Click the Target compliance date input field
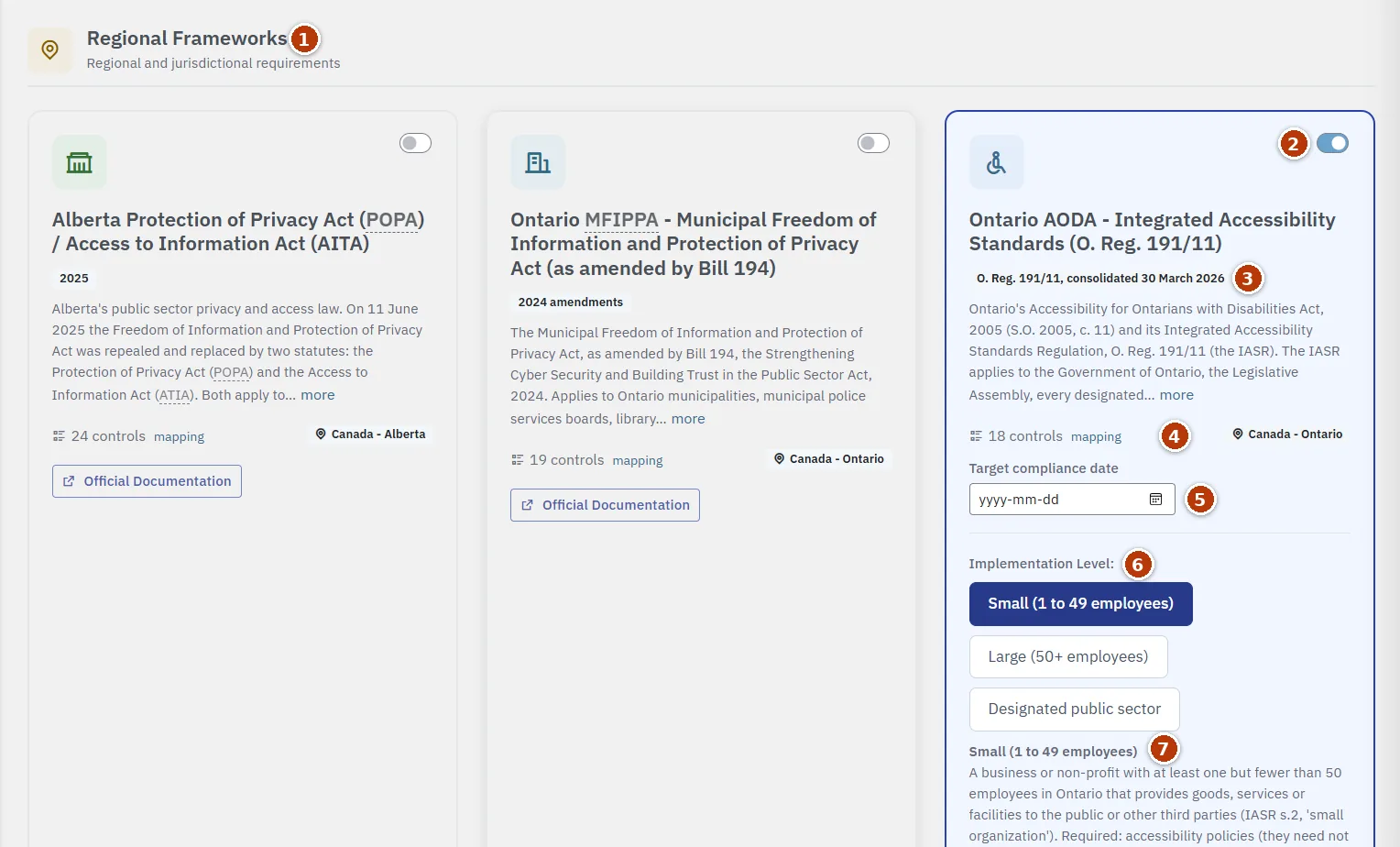1400x847 pixels. click(1072, 500)
